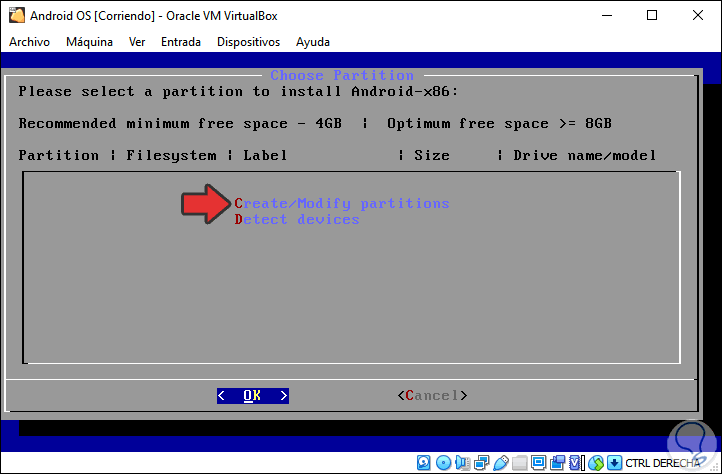Click the mouse integration status icon

click(596, 462)
